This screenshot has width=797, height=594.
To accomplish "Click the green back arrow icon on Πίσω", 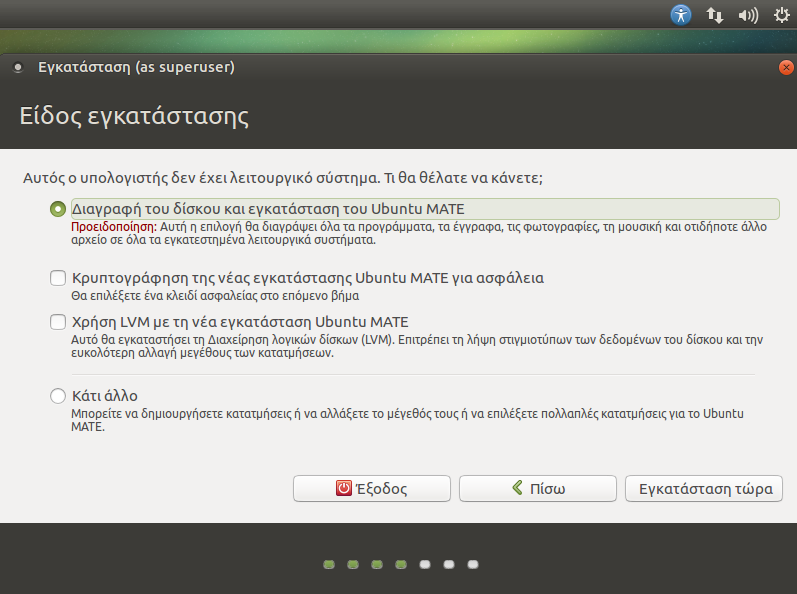I will click(x=517, y=489).
